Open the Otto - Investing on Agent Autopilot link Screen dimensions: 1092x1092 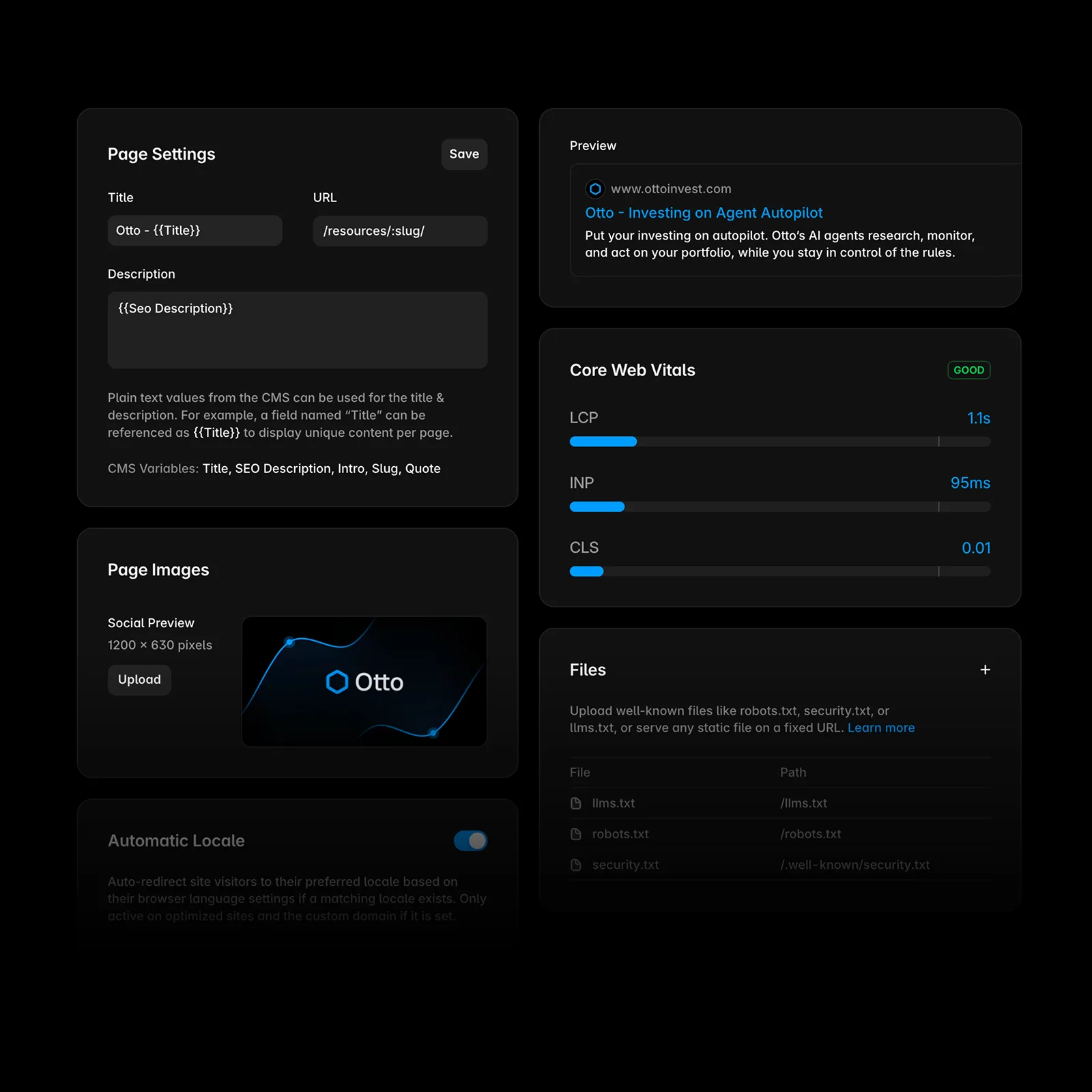pos(704,213)
